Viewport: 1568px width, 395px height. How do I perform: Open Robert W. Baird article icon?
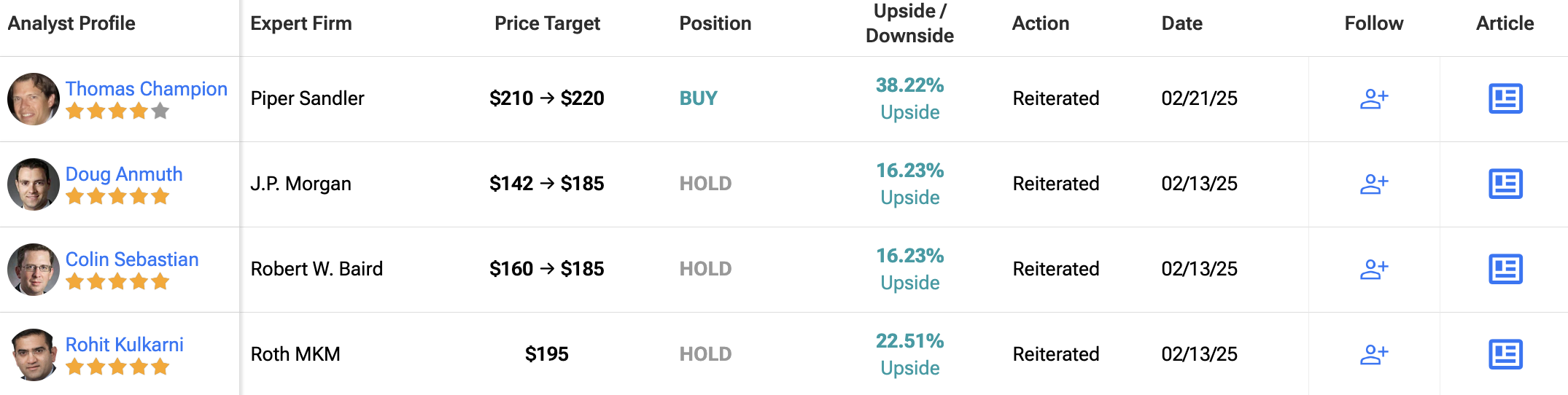(x=1505, y=269)
